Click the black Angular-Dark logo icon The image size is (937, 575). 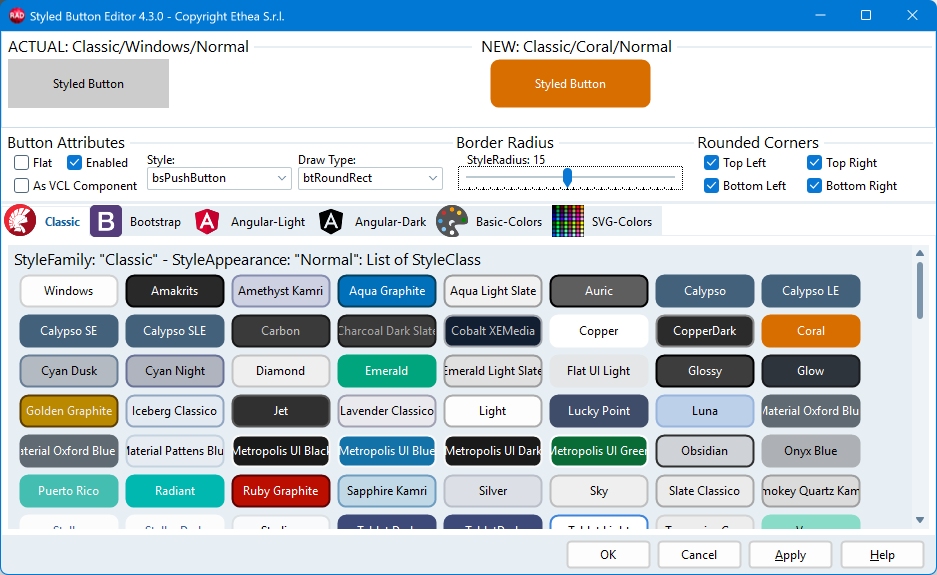click(x=330, y=221)
